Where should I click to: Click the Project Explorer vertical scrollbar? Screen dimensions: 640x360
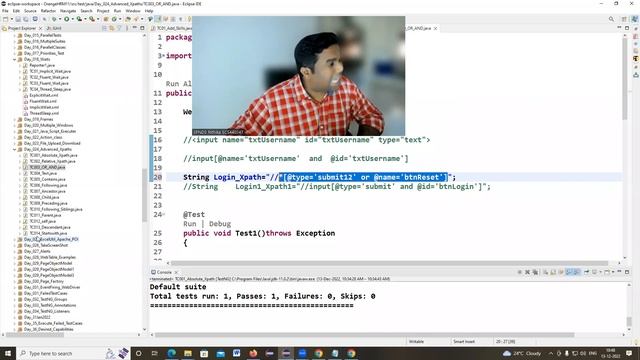144,195
